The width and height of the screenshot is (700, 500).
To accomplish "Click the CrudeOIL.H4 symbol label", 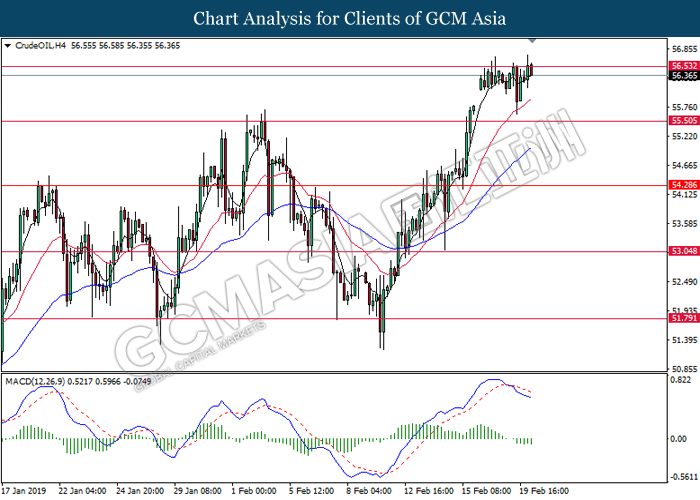I will coord(41,46).
